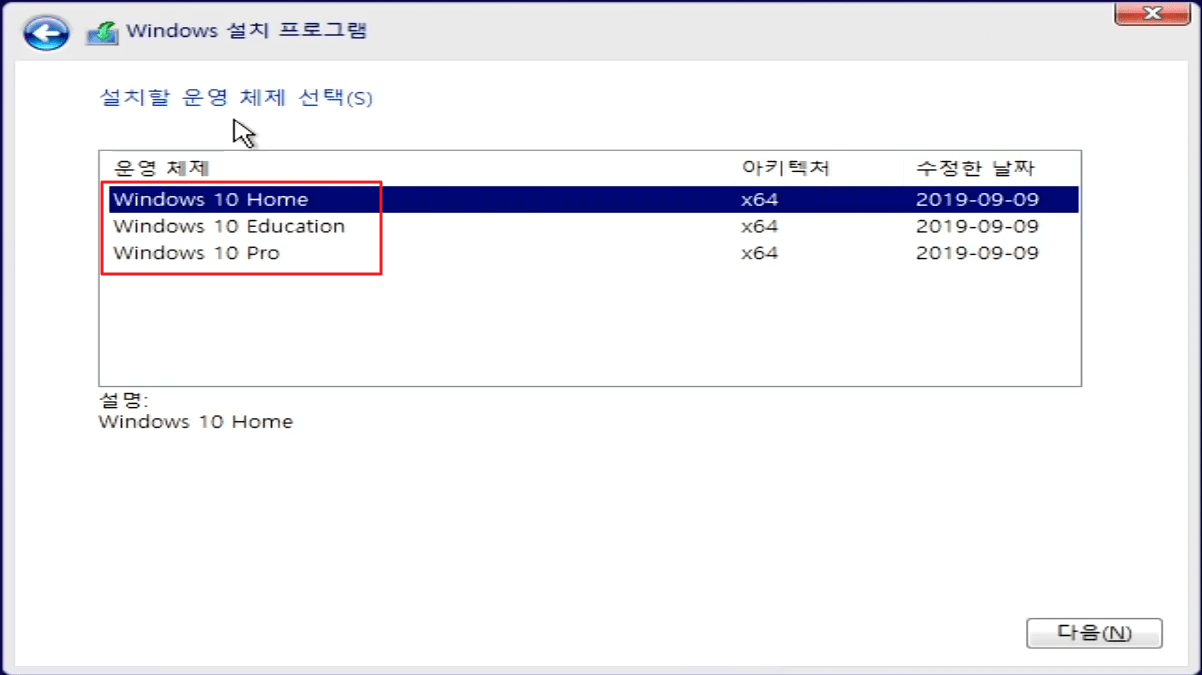Screen dimensions: 1202x675
Task: Click the Windows 10 Home description text
Action: pyautogui.click(x=194, y=421)
